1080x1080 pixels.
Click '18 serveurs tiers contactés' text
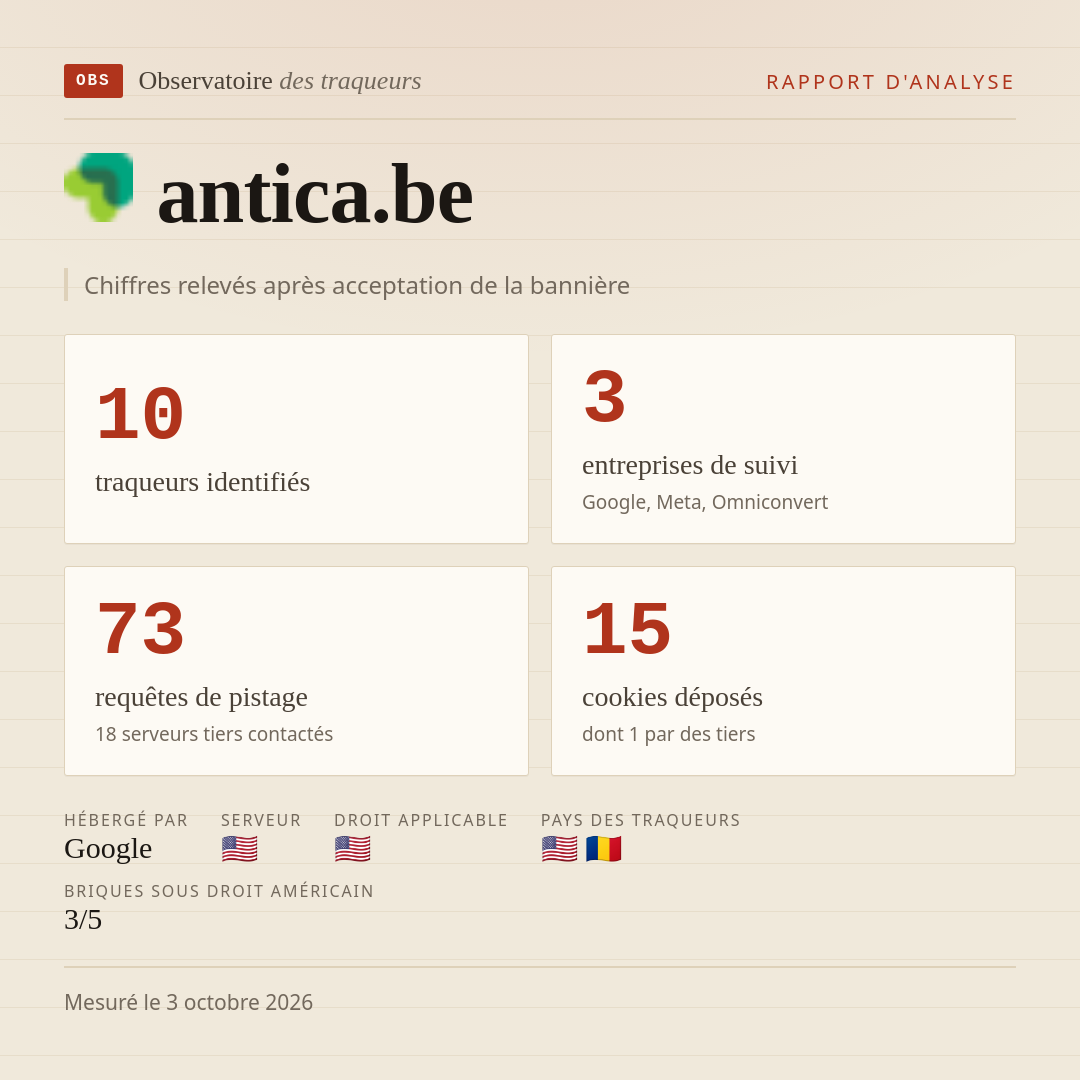click(x=214, y=734)
